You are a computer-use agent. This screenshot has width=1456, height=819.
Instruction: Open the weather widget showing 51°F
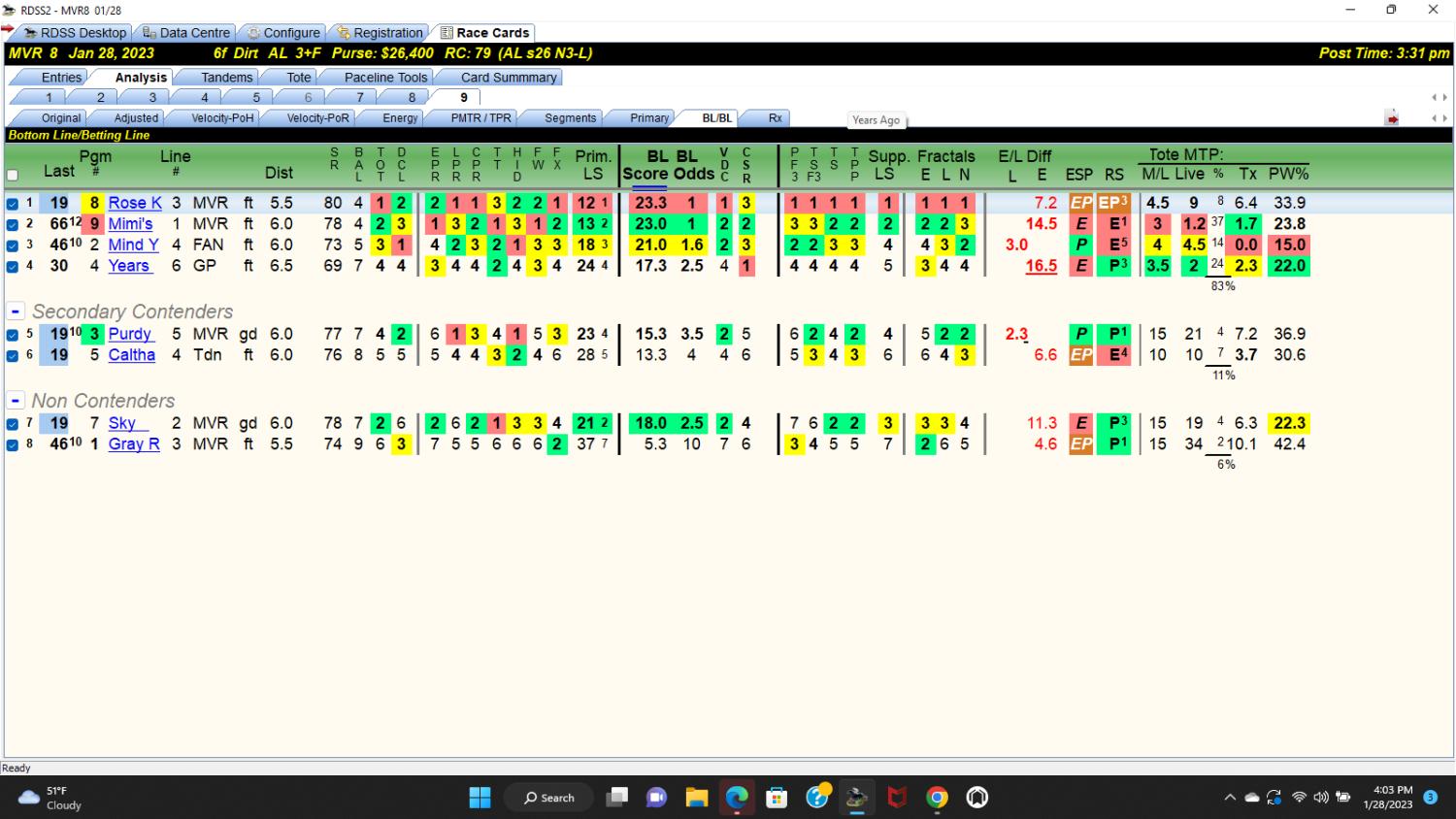pyautogui.click(x=50, y=798)
